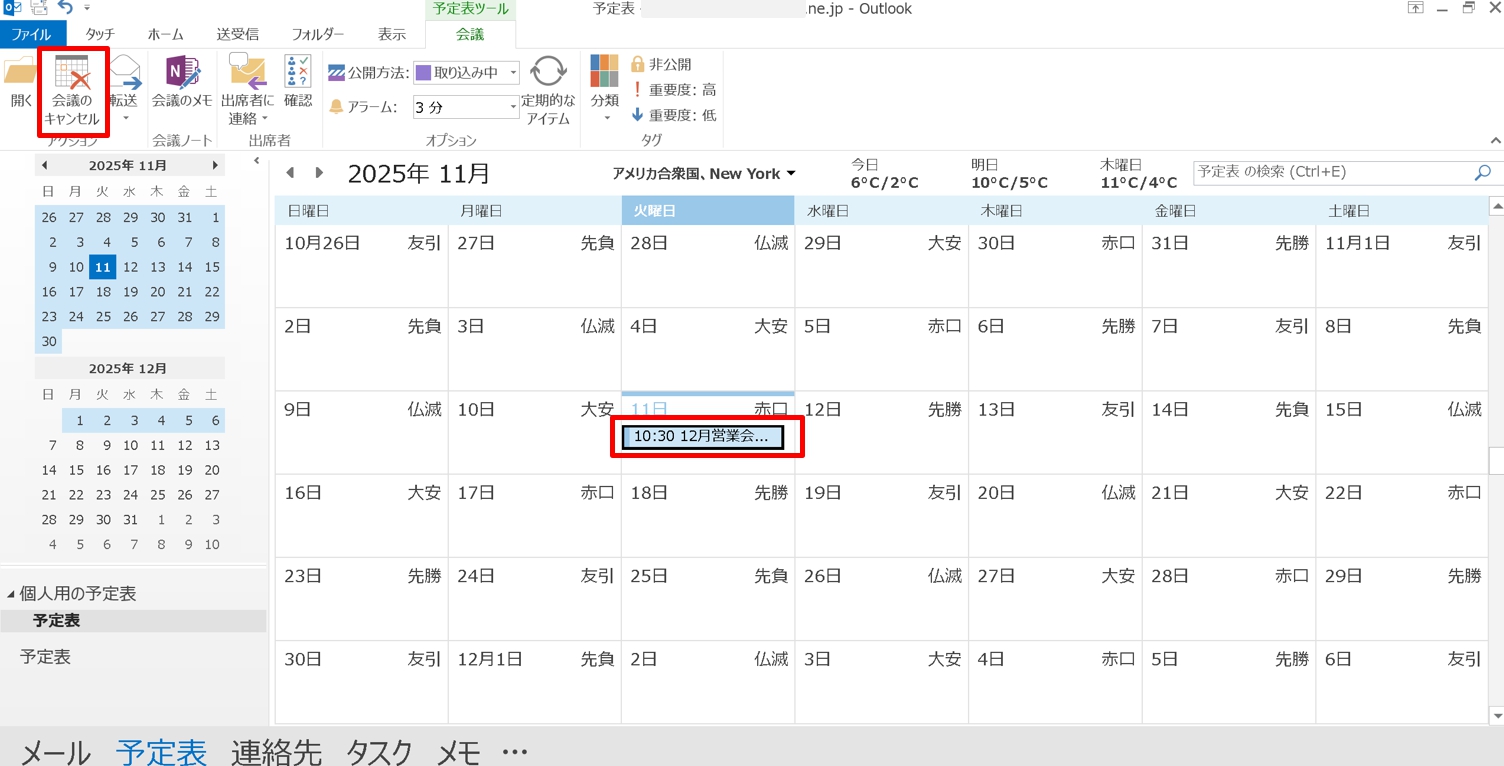Switch to the ホーム ribbon tab
Viewport: 1504px width, 766px height.
(165, 34)
